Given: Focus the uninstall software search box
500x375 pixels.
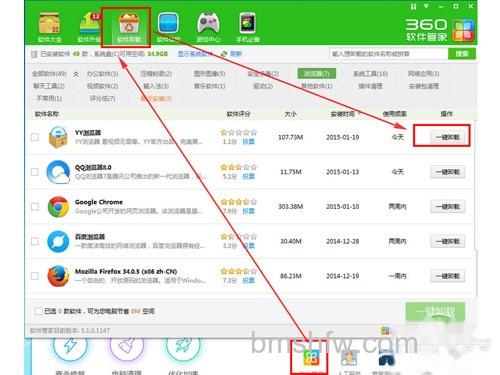Looking at the screenshot, I should (389, 54).
